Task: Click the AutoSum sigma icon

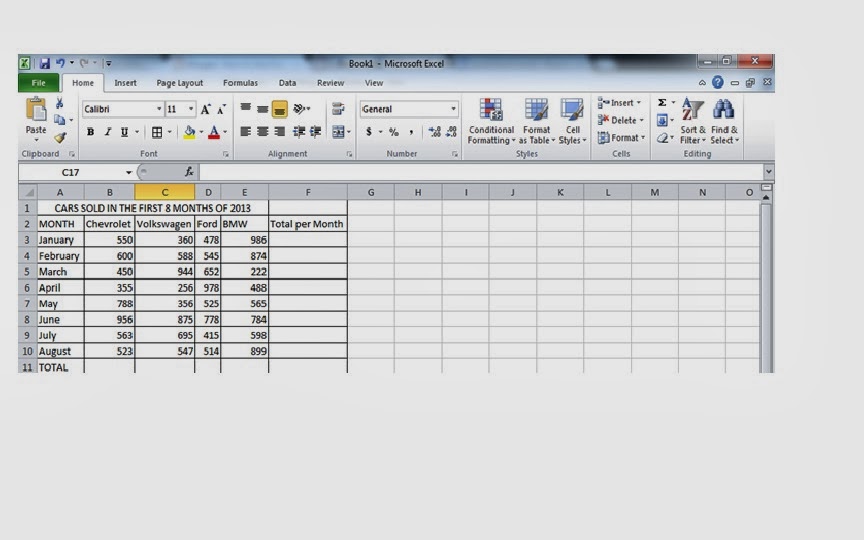Action: 662,102
